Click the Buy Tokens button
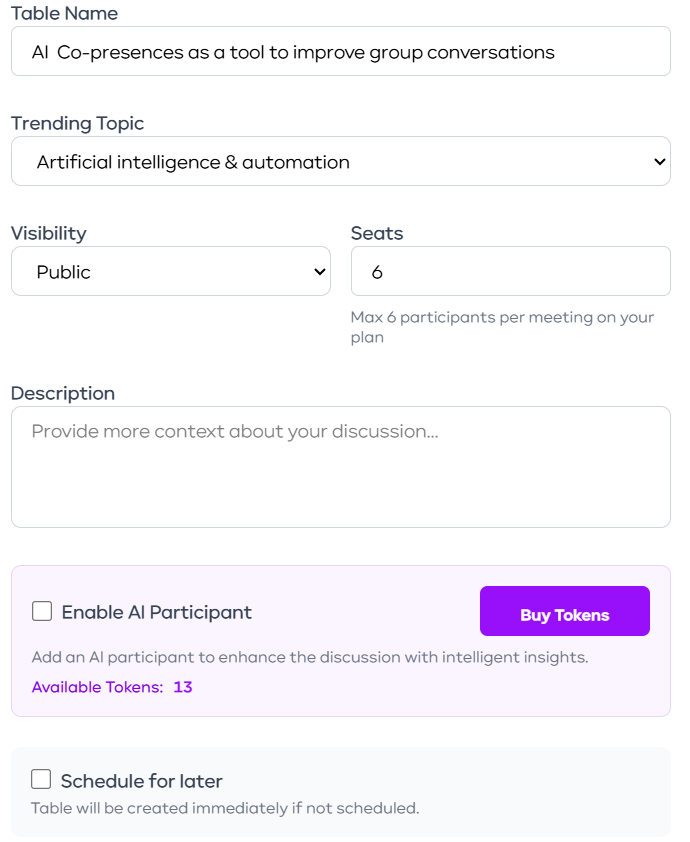690x842 pixels. [564, 611]
